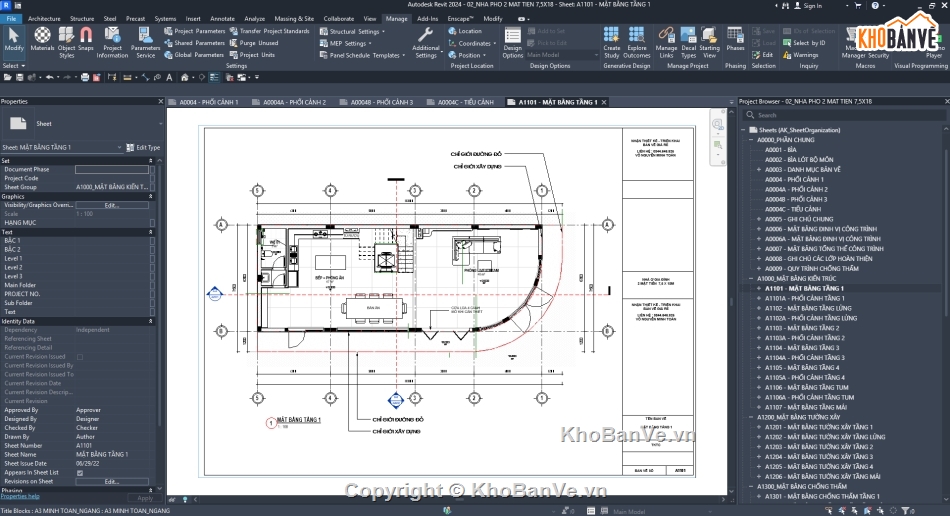950x516 pixels.
Task: Run Purge Unused
Action: (254, 43)
